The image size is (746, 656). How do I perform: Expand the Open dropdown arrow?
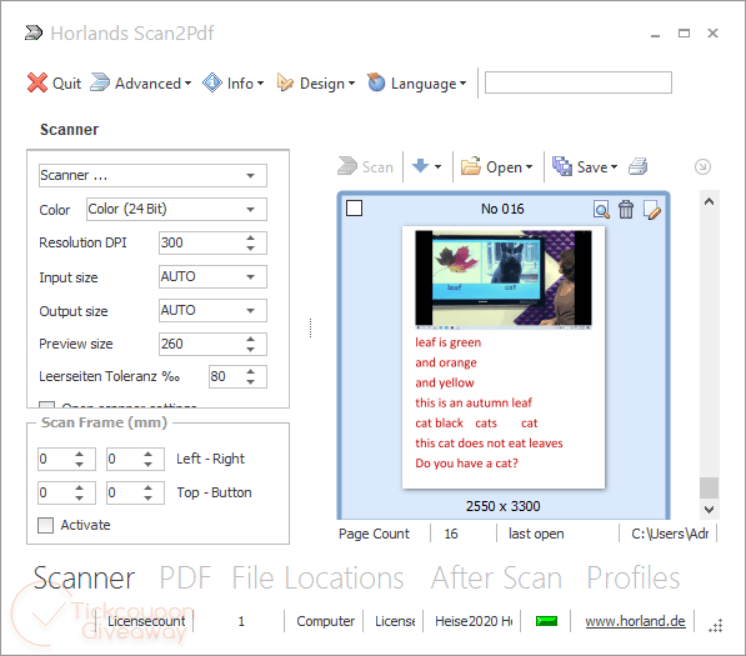pos(529,167)
